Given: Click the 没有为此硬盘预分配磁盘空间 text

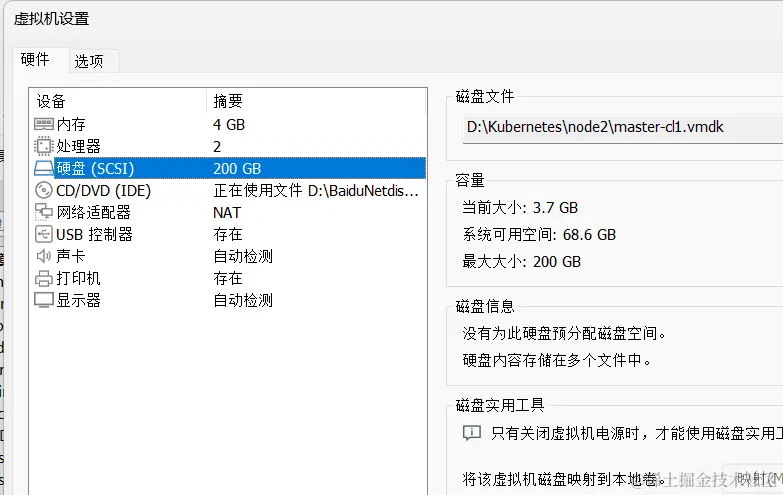Looking at the screenshot, I should click(x=564, y=333).
